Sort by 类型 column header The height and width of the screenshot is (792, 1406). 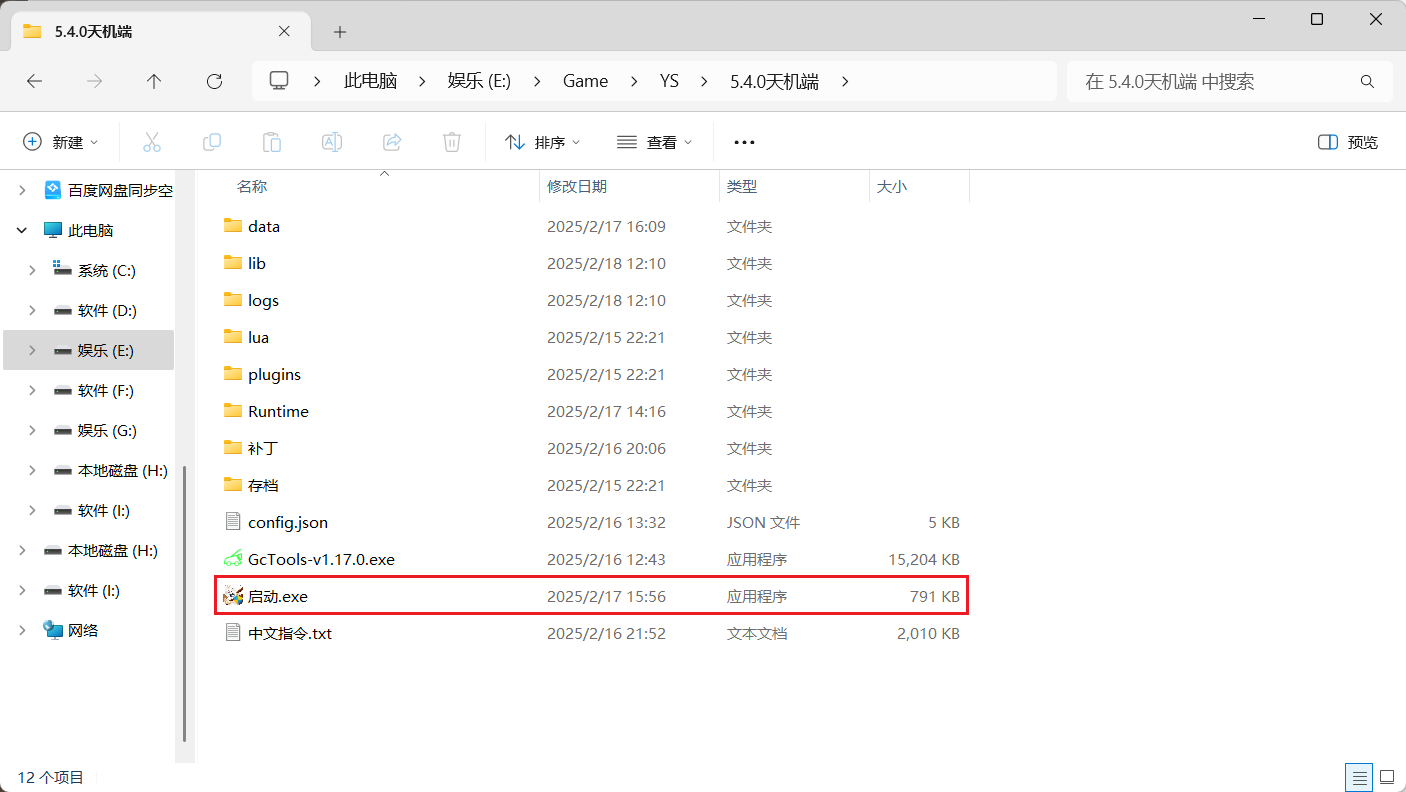[741, 186]
